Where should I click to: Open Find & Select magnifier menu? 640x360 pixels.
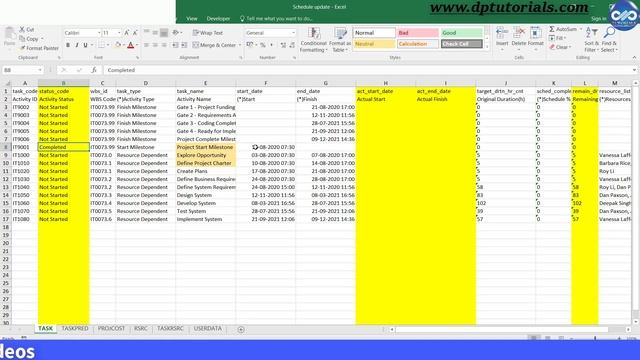[x=609, y=40]
